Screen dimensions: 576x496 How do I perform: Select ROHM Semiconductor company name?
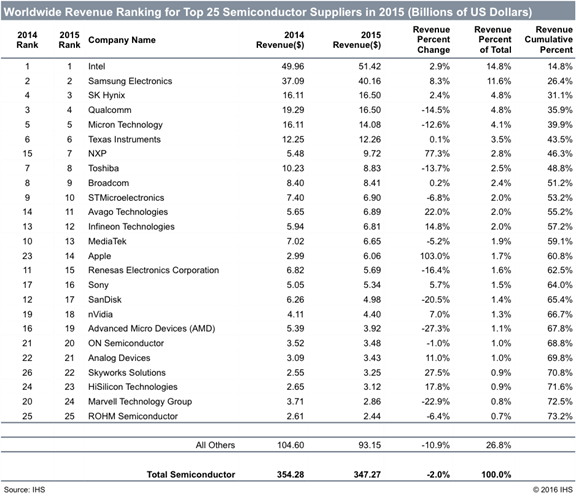pyautogui.click(x=133, y=416)
